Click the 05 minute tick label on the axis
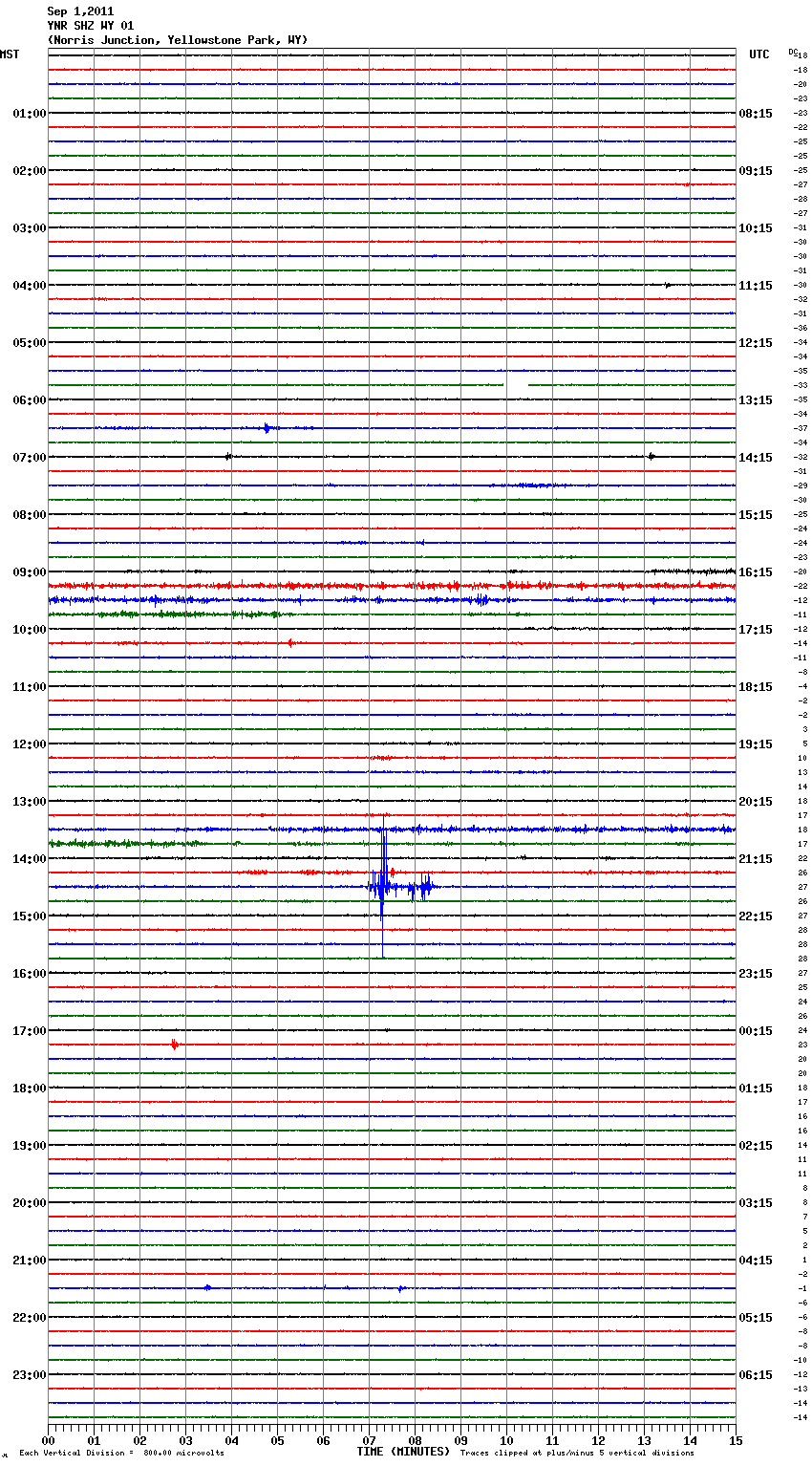 [277, 1440]
